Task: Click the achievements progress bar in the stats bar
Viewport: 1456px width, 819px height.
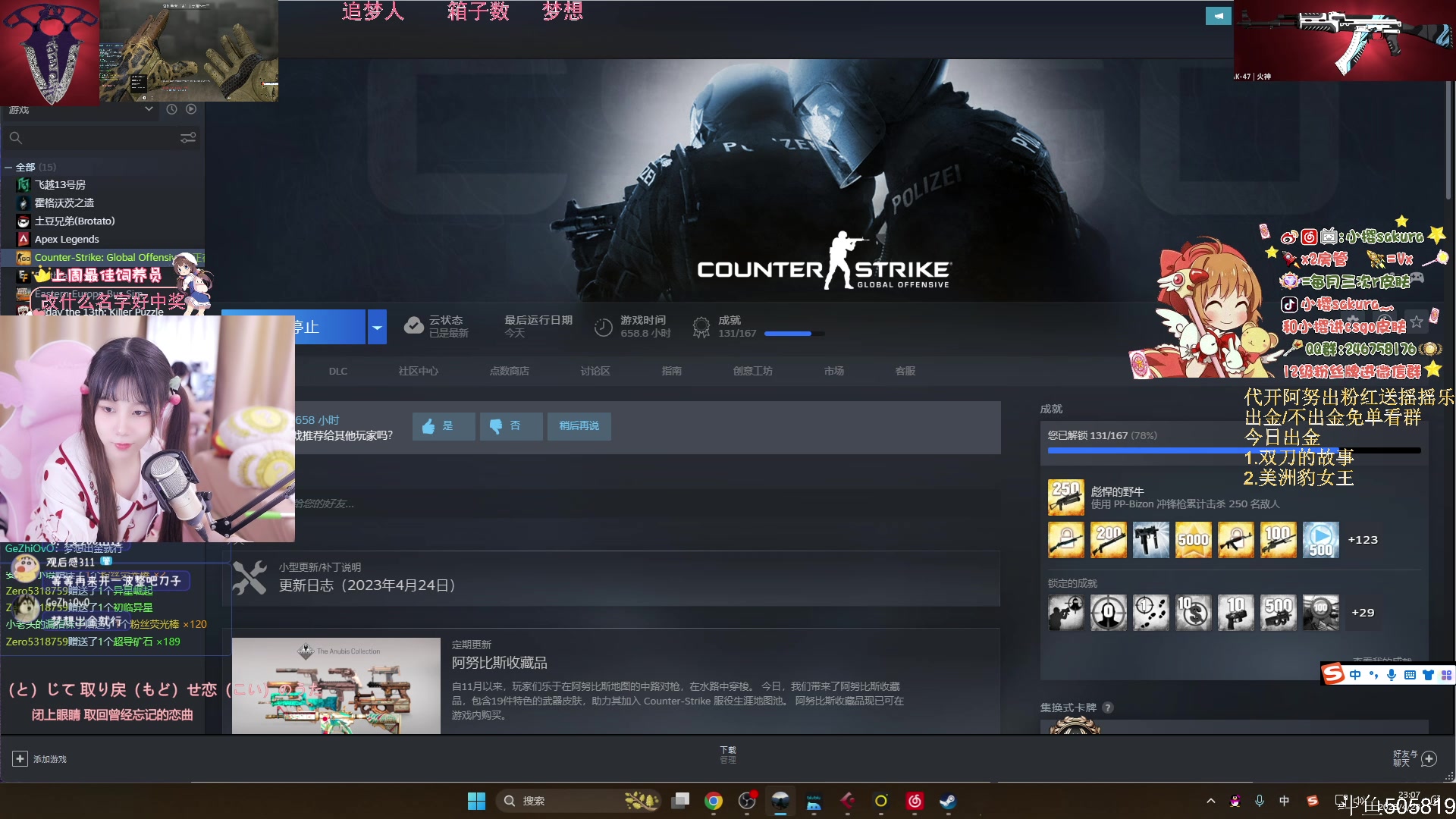Action: coord(794,334)
